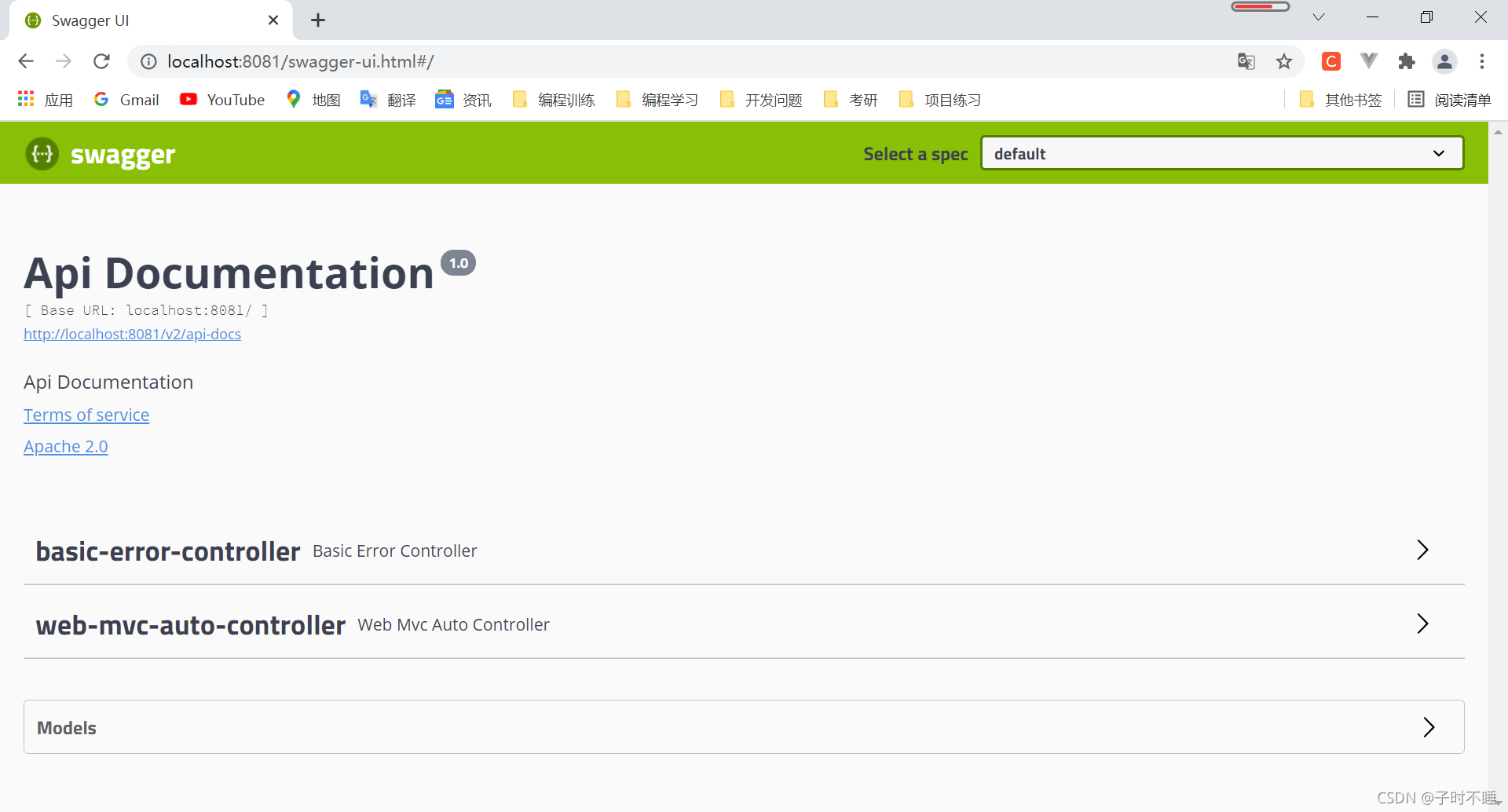Select the Swagger UI browser tab
Viewport: 1508px width, 812px height.
coord(151,20)
